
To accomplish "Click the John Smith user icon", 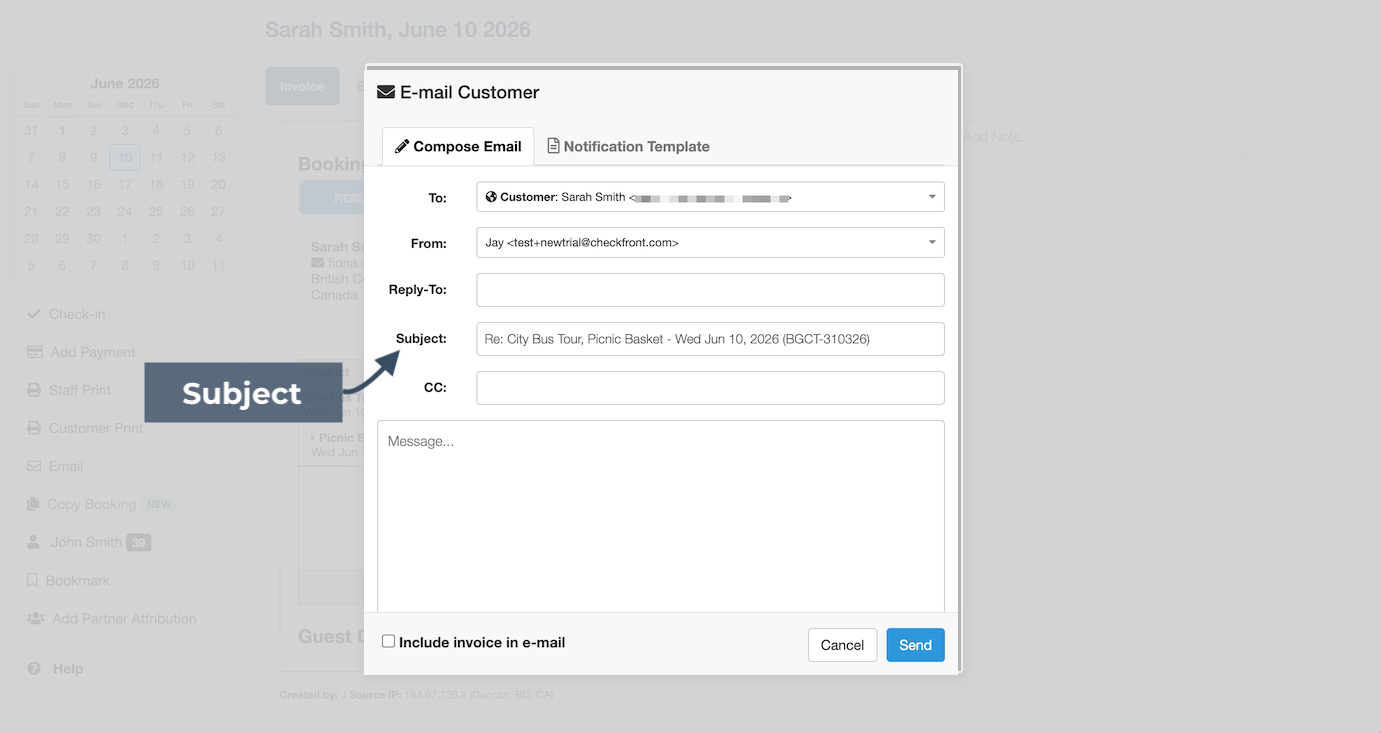I will pos(33,542).
